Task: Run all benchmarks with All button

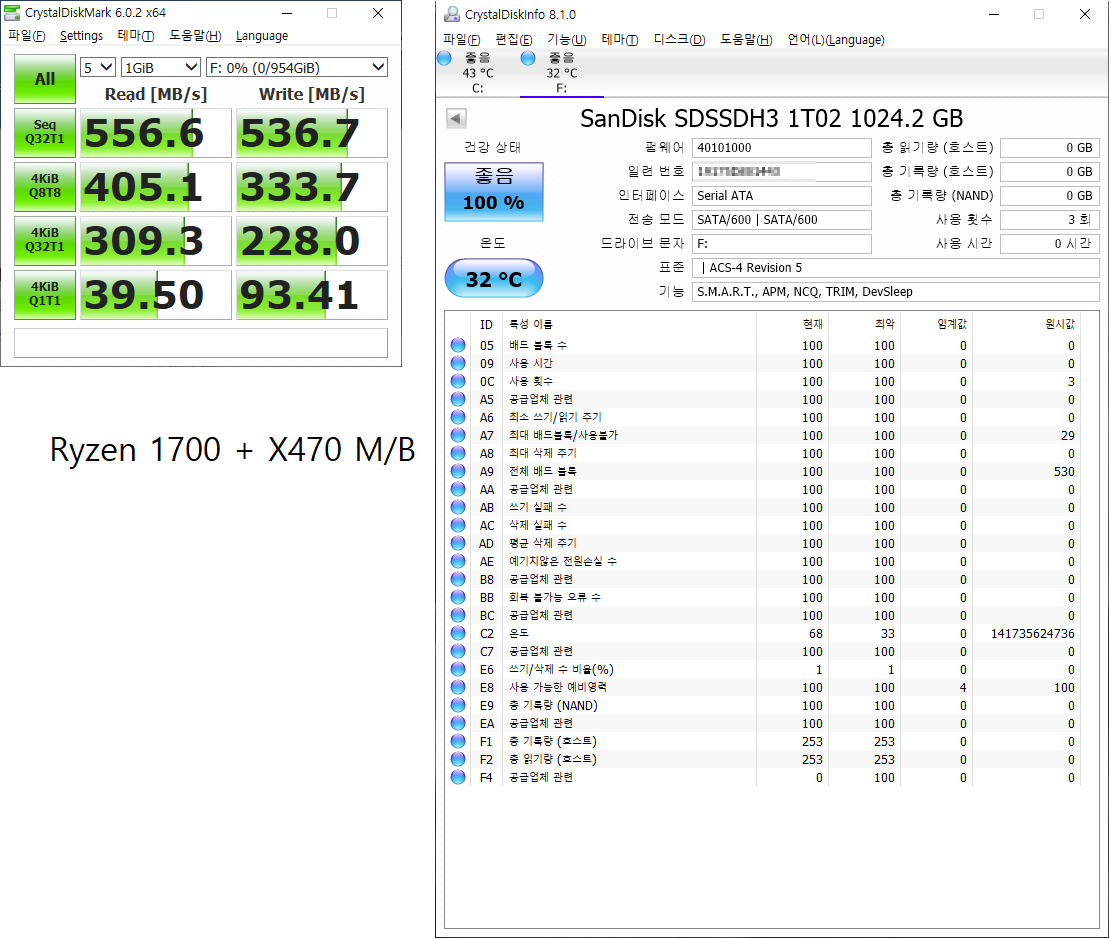Action: 45,79
